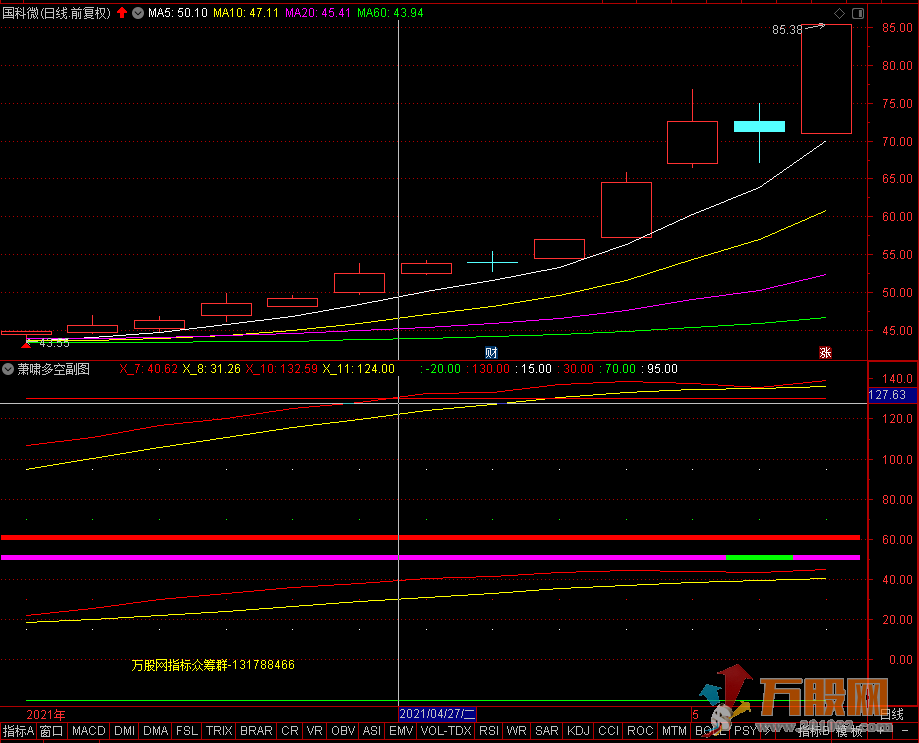Click the cyan filled candlestick body
Screen dimensions: 919x743
(x=759, y=126)
